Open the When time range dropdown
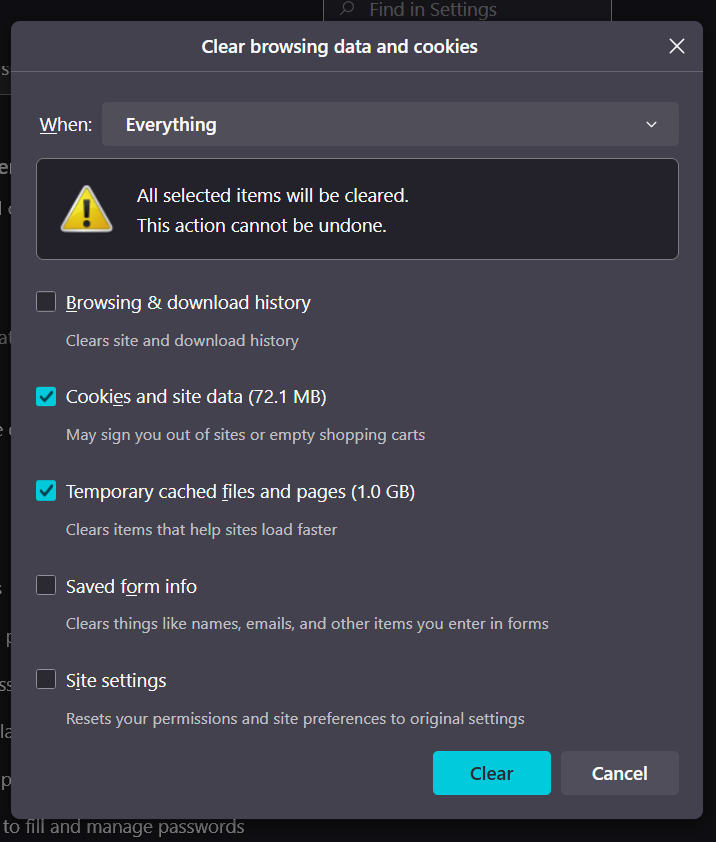 point(390,124)
